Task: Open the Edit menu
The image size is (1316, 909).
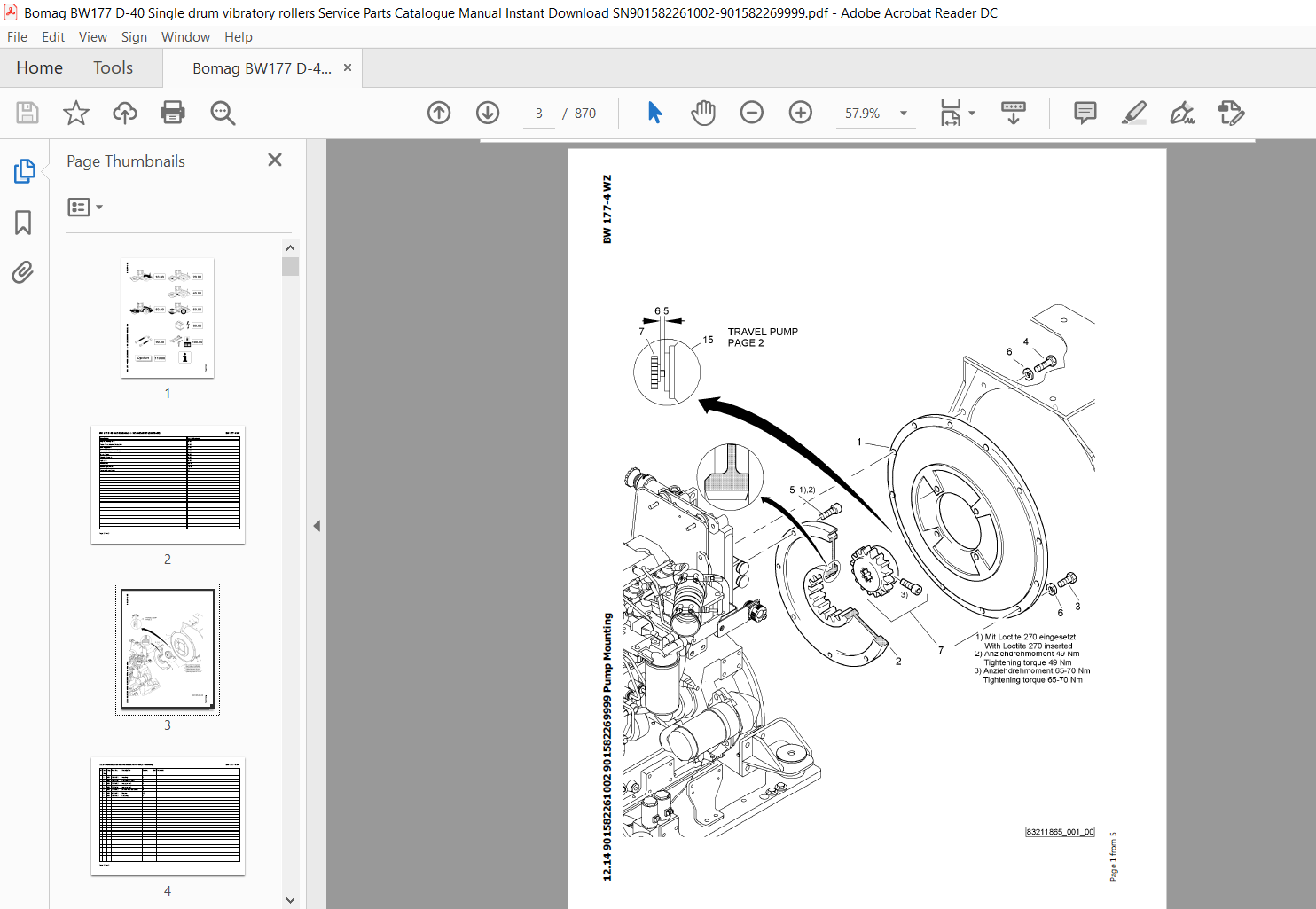Action: point(53,37)
